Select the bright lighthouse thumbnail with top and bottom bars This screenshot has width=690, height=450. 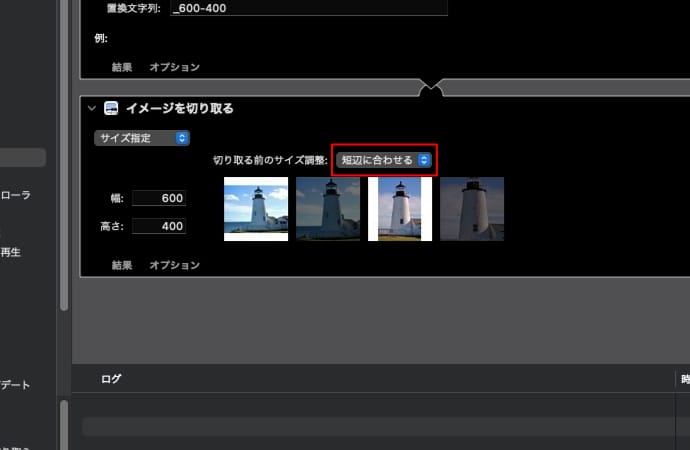(x=256, y=209)
